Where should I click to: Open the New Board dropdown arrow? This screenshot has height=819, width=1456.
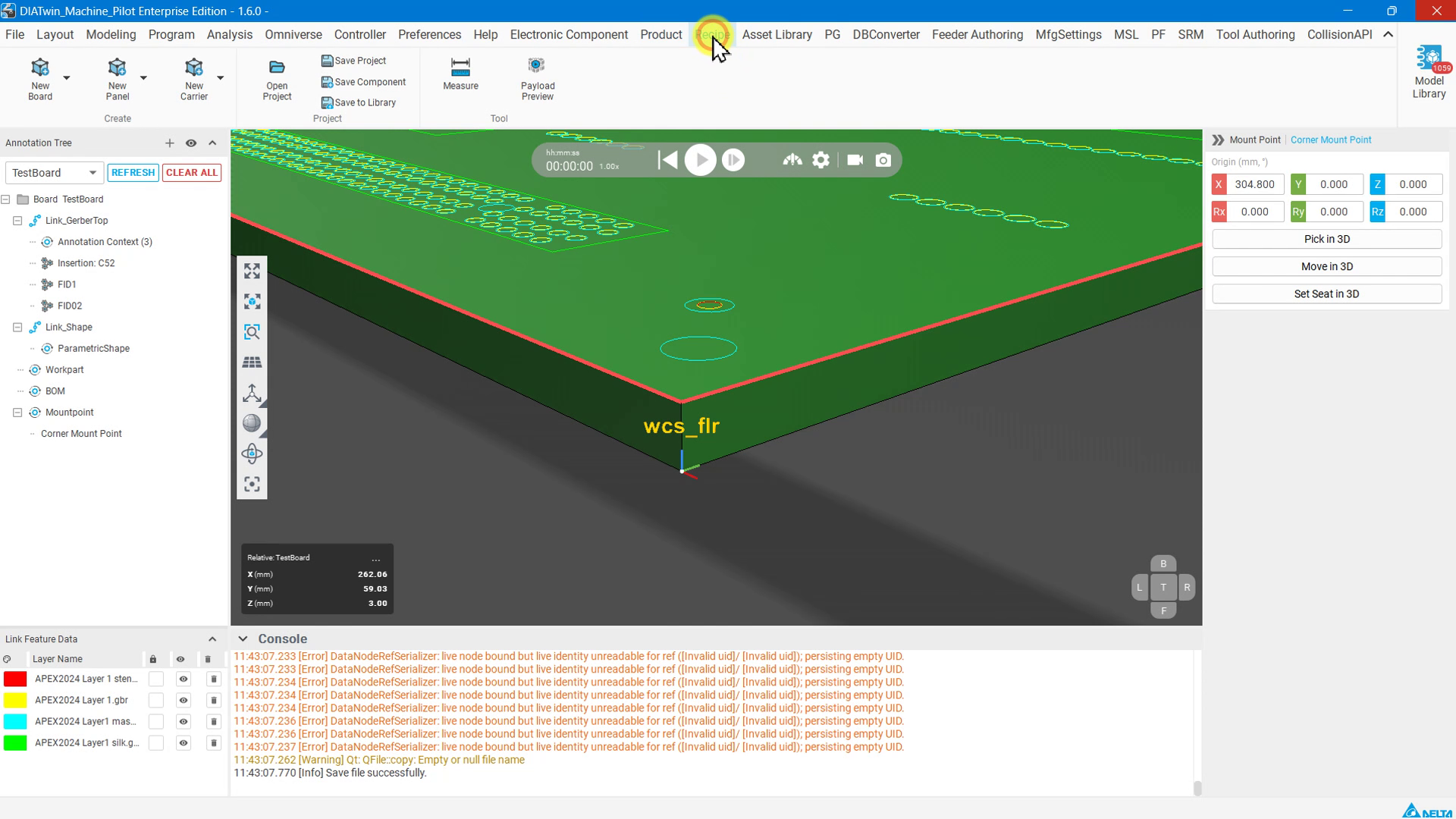[x=67, y=78]
